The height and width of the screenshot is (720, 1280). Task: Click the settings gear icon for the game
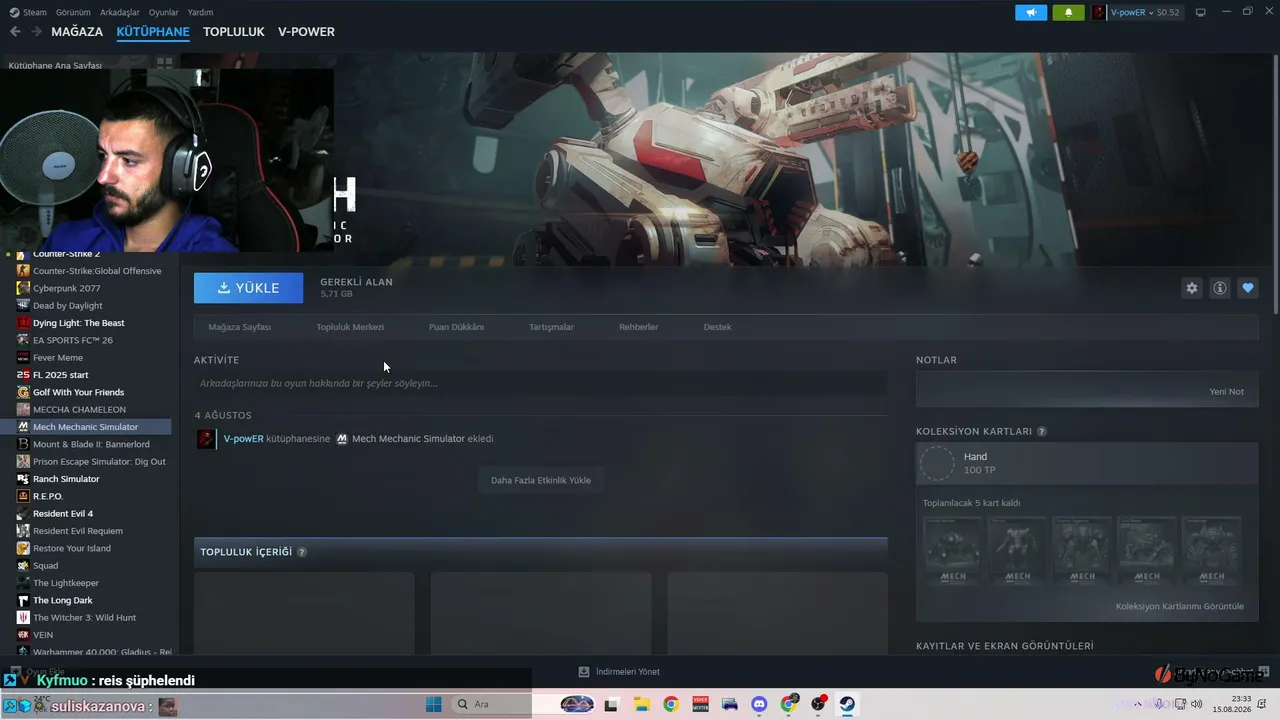1191,288
